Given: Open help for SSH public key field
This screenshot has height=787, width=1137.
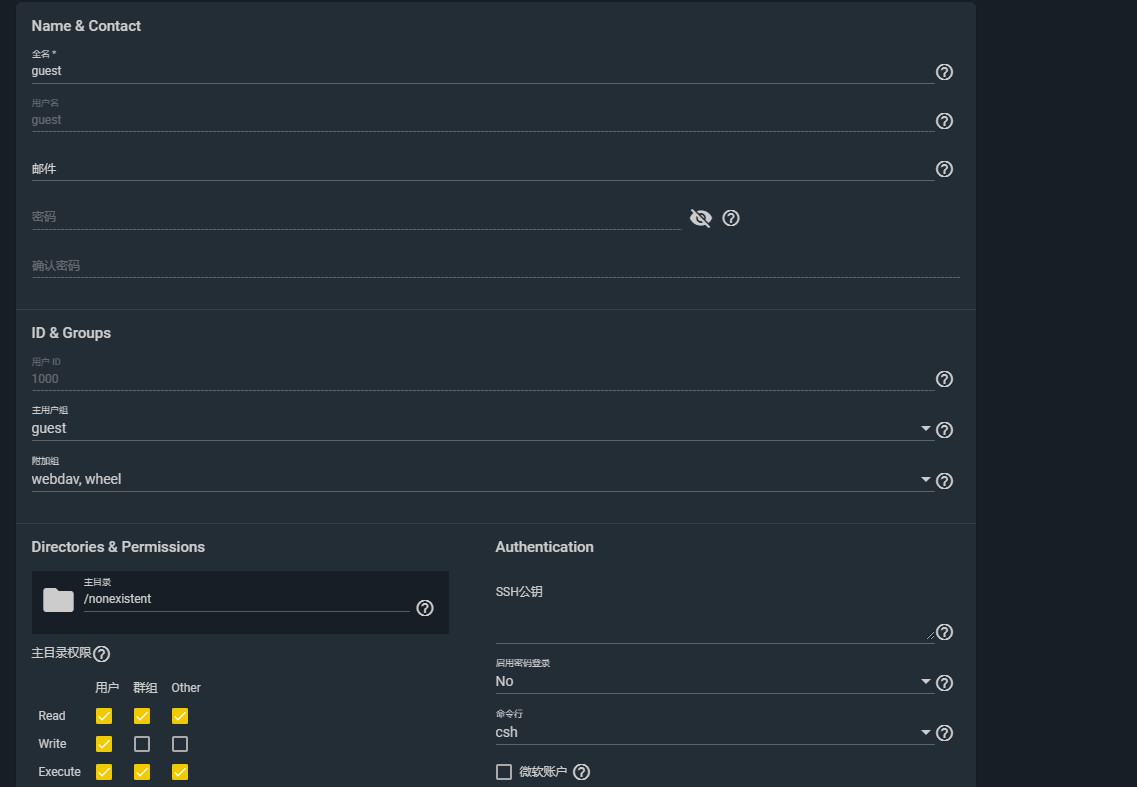Looking at the screenshot, I should [944, 632].
